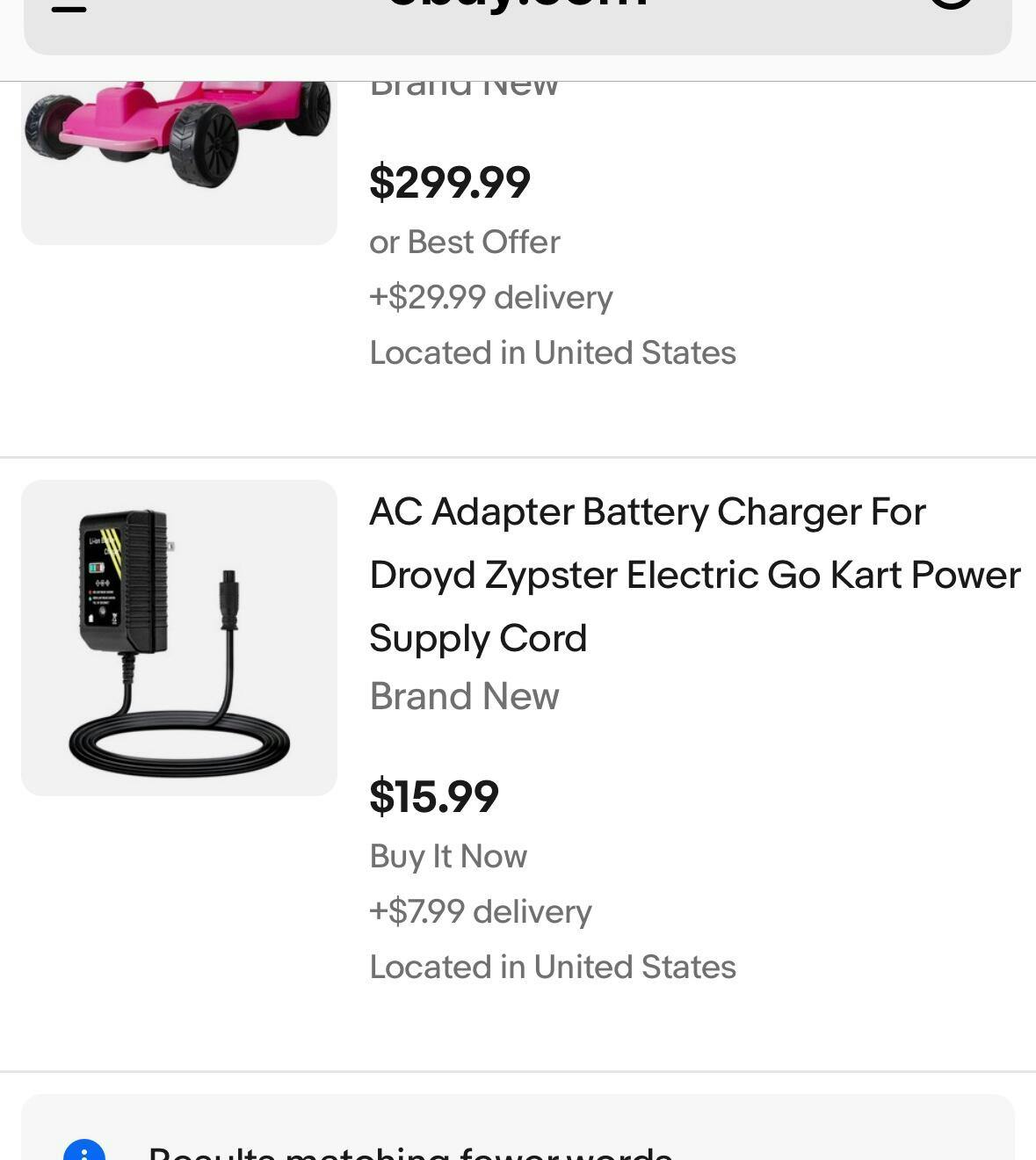1036x1160 pixels.
Task: Click the $299.99 price
Action: (x=449, y=183)
